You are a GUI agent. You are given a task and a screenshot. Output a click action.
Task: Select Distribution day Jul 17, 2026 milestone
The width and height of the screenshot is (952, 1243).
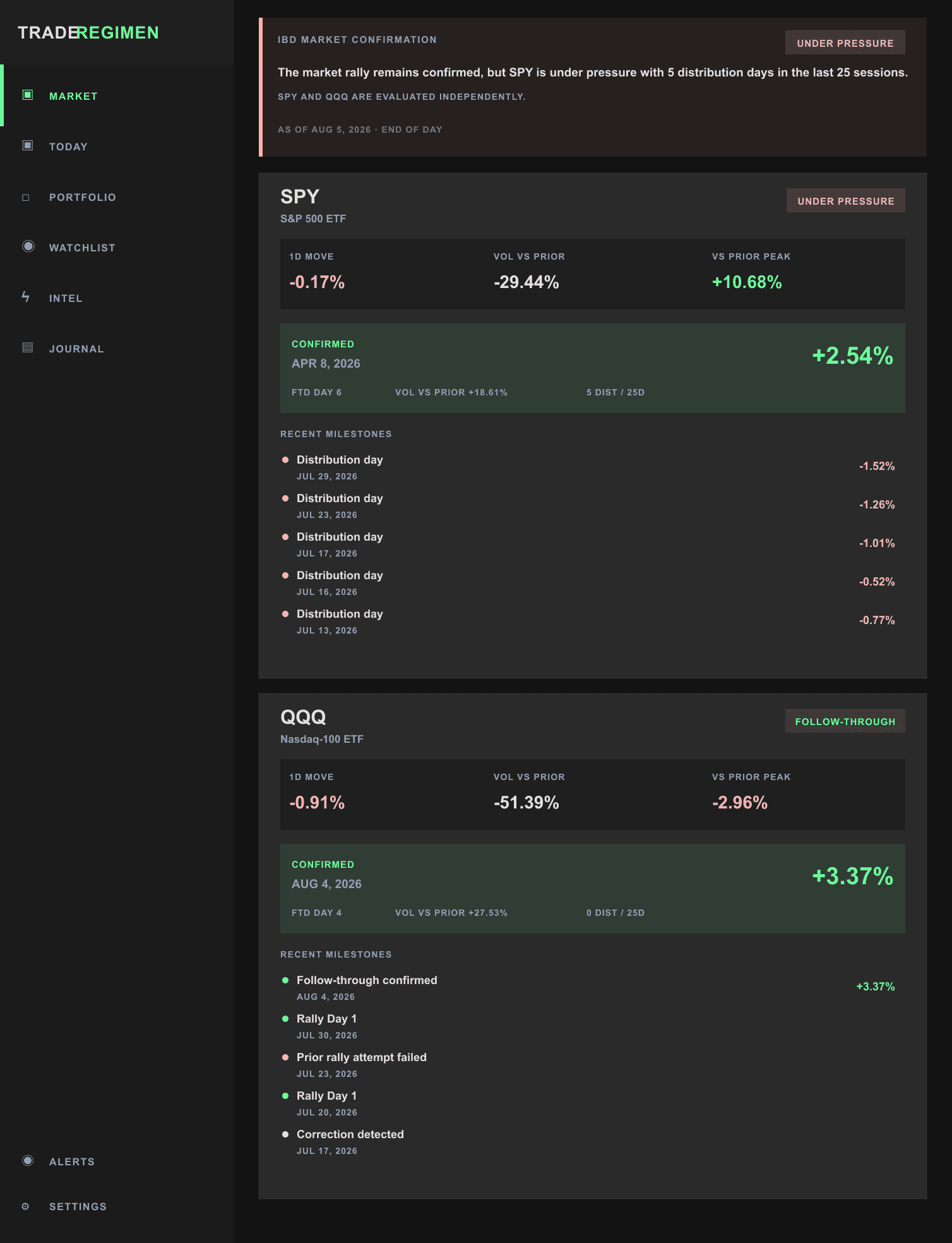pos(588,544)
